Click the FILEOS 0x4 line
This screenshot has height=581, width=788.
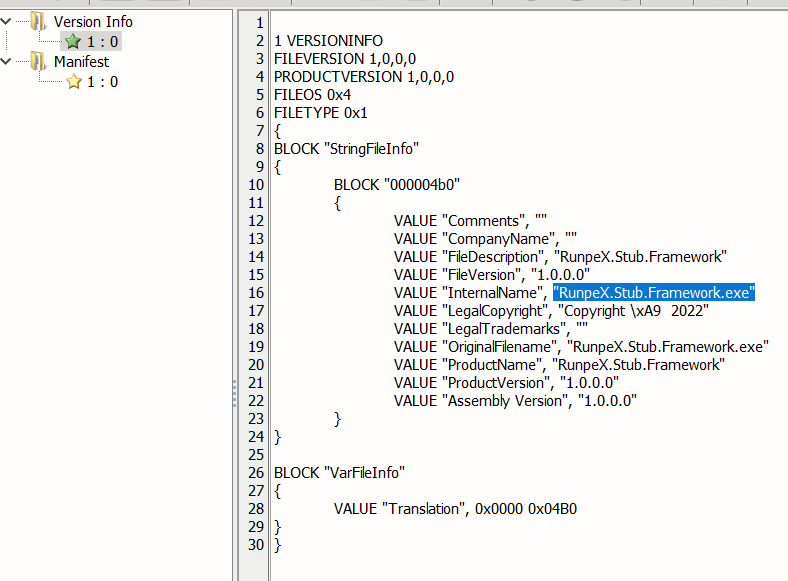tap(312, 95)
